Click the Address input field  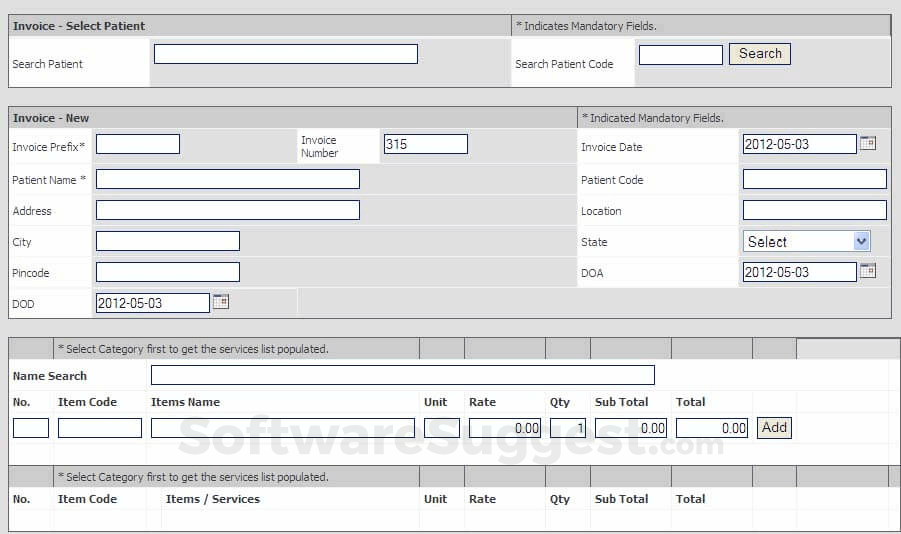227,210
